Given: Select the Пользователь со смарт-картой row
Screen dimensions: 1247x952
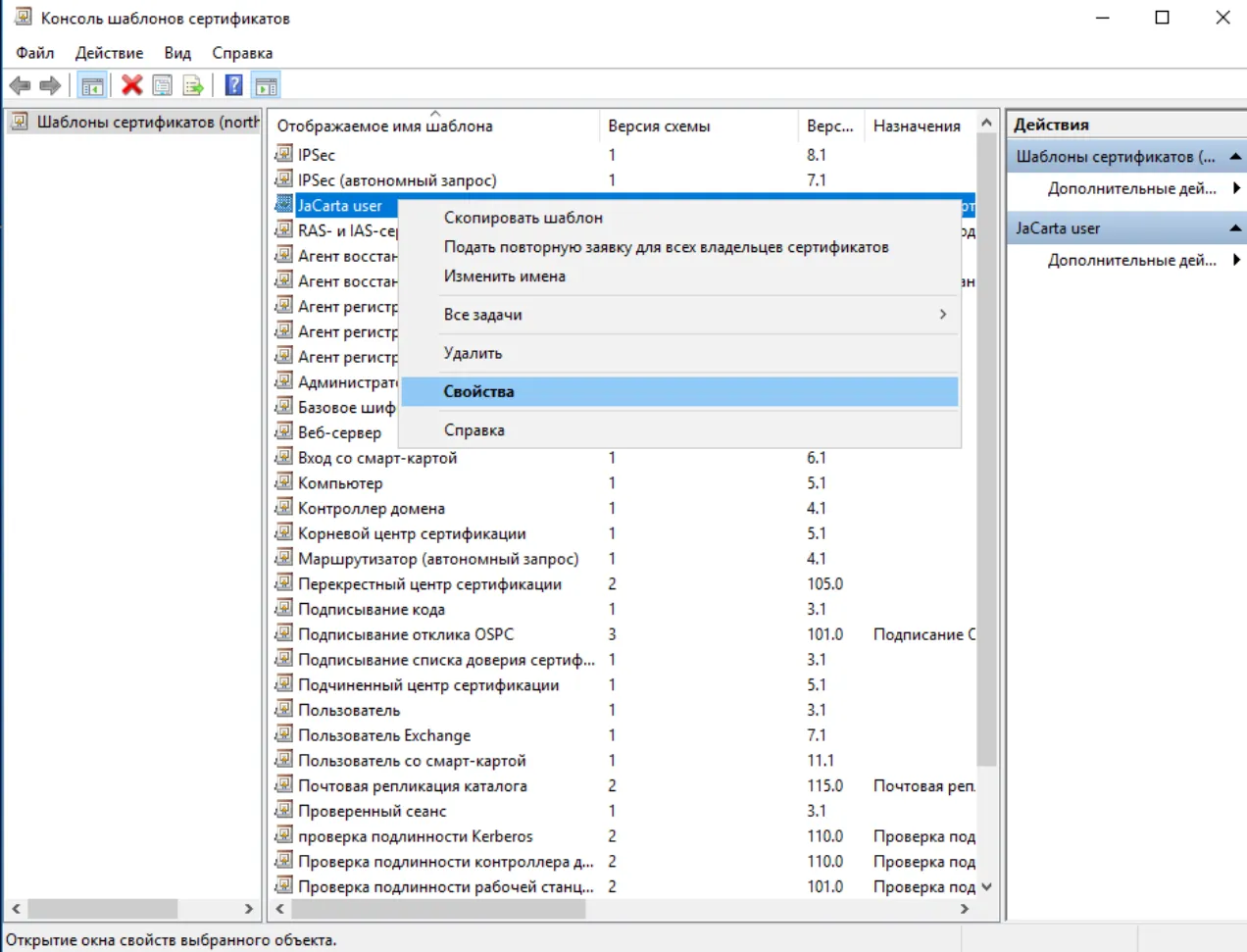Looking at the screenshot, I should point(623,761).
